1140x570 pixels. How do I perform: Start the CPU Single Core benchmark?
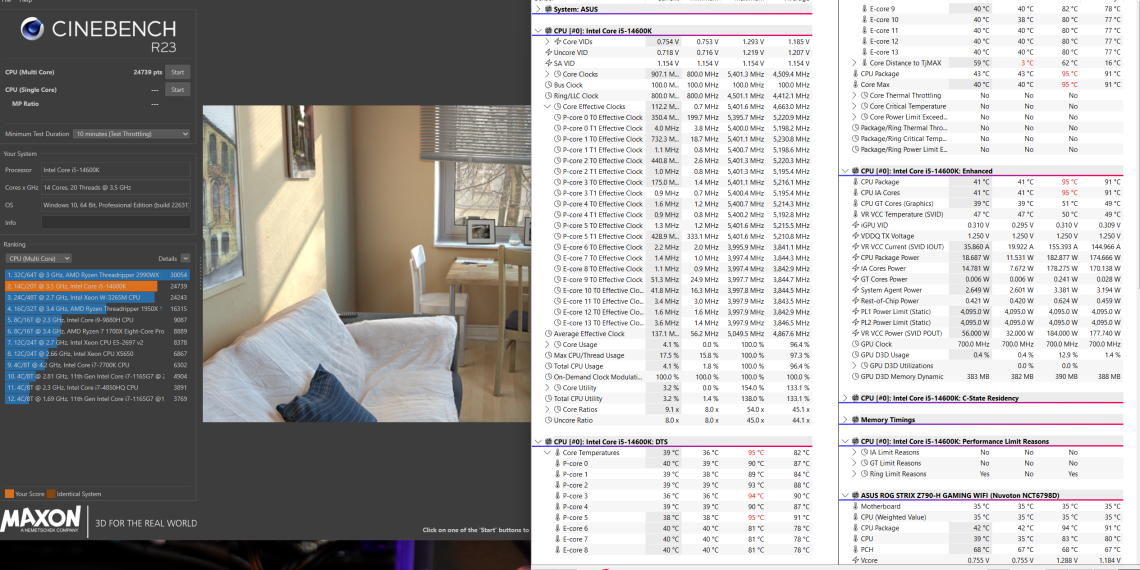pyautogui.click(x=177, y=89)
